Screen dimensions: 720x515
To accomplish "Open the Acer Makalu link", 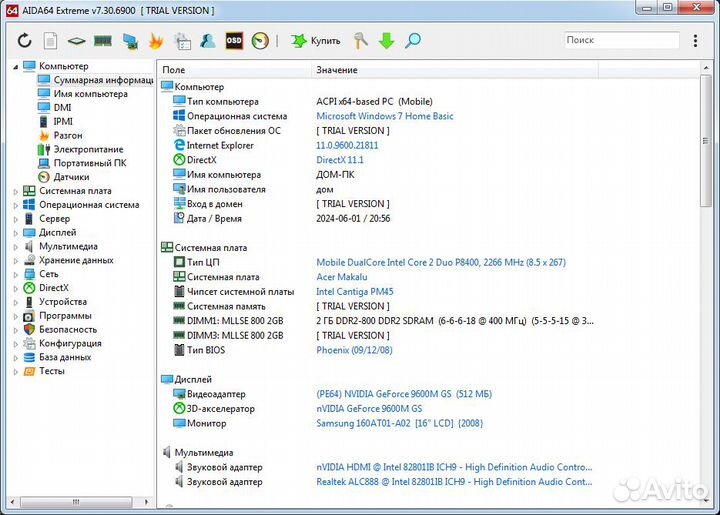I will (342, 277).
